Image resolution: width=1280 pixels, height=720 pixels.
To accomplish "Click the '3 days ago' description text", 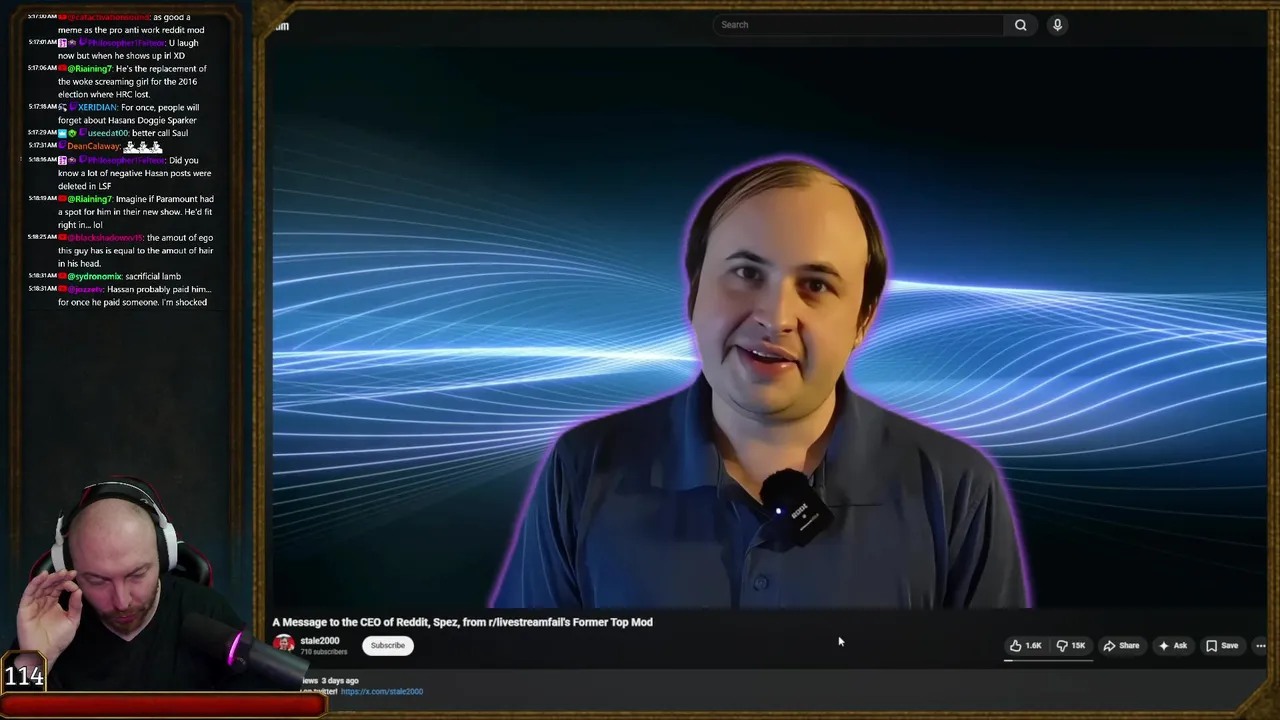I will [x=339, y=681].
